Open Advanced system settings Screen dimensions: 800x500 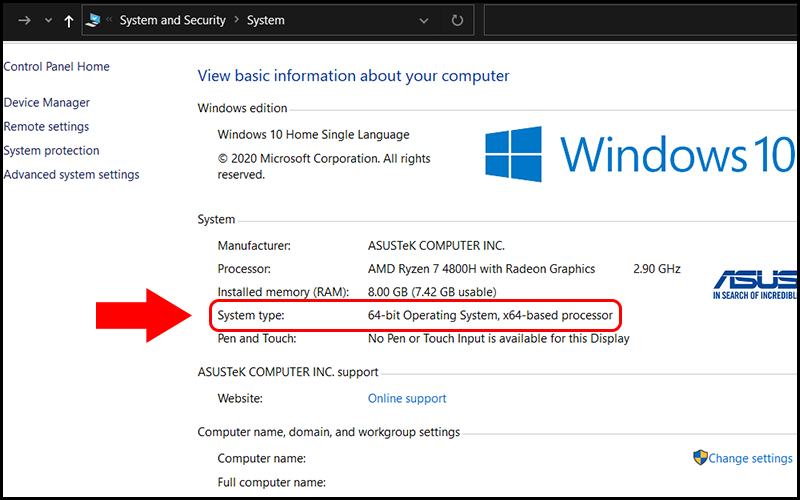coord(72,175)
